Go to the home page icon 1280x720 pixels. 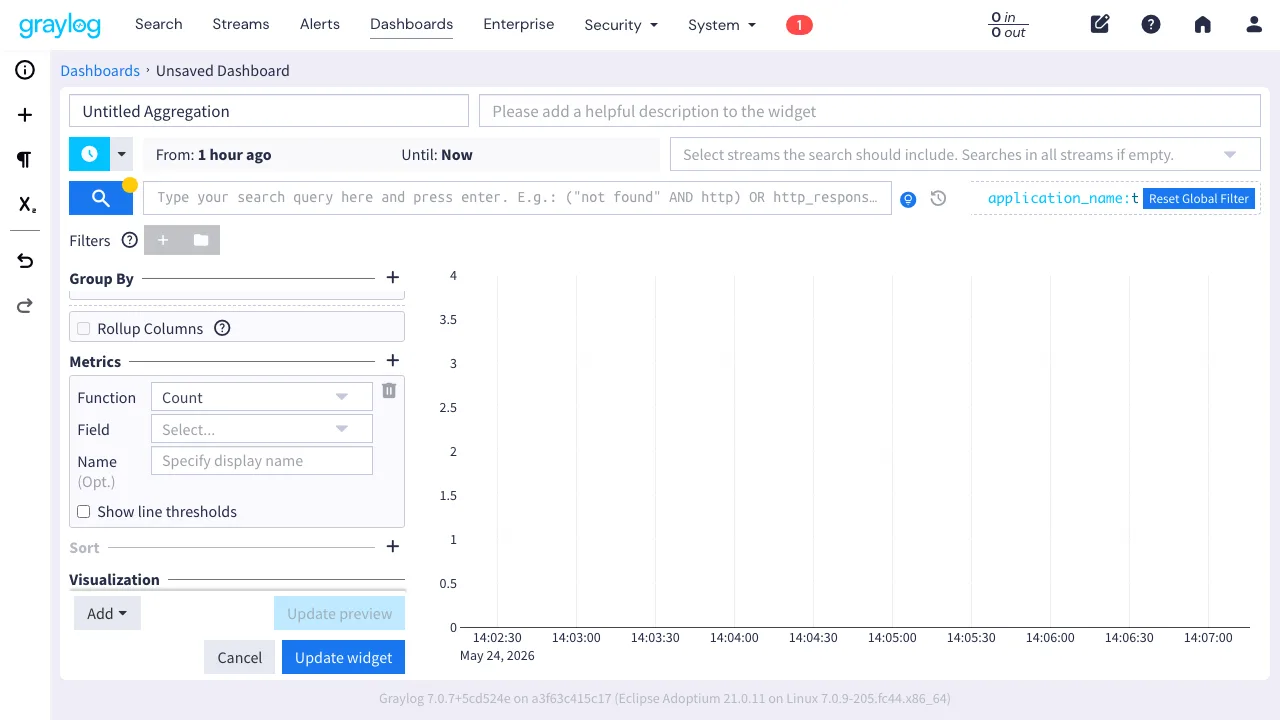(1203, 25)
